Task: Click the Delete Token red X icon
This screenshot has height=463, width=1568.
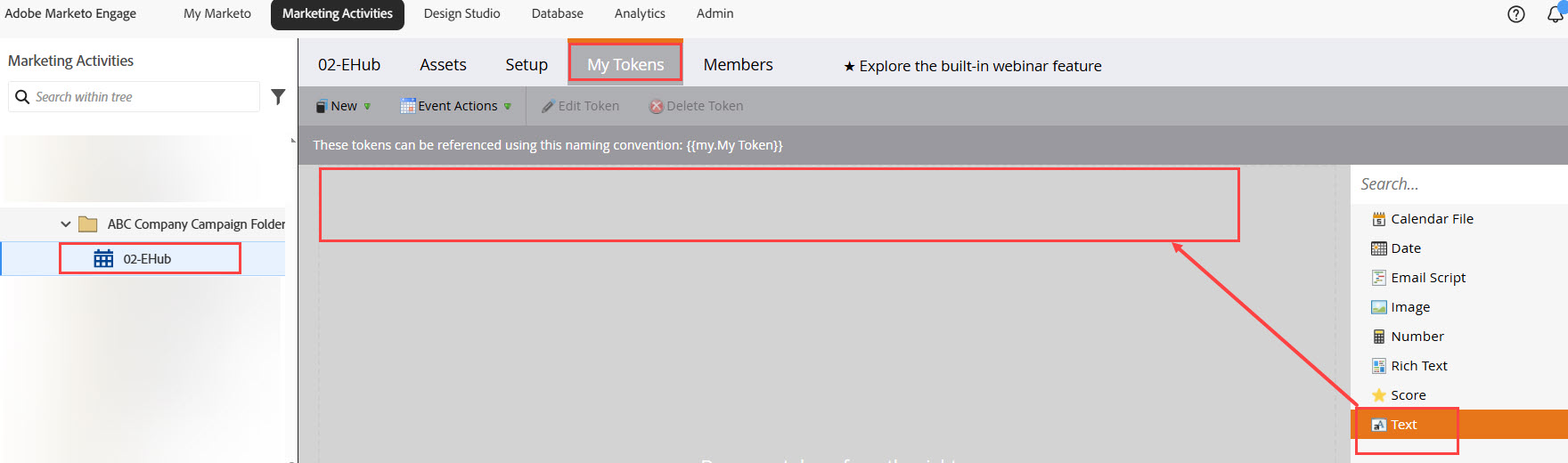Action: click(657, 106)
